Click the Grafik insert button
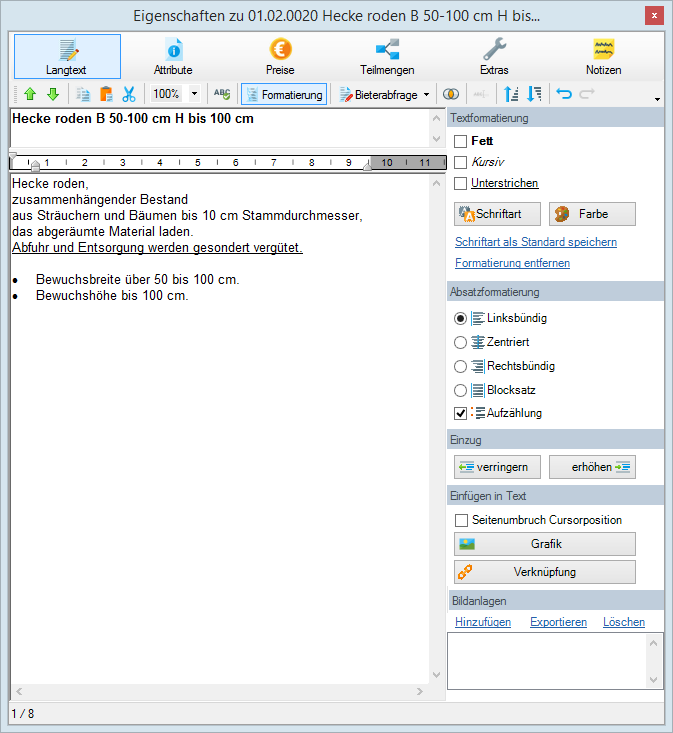The width and height of the screenshot is (673, 733). [x=545, y=544]
